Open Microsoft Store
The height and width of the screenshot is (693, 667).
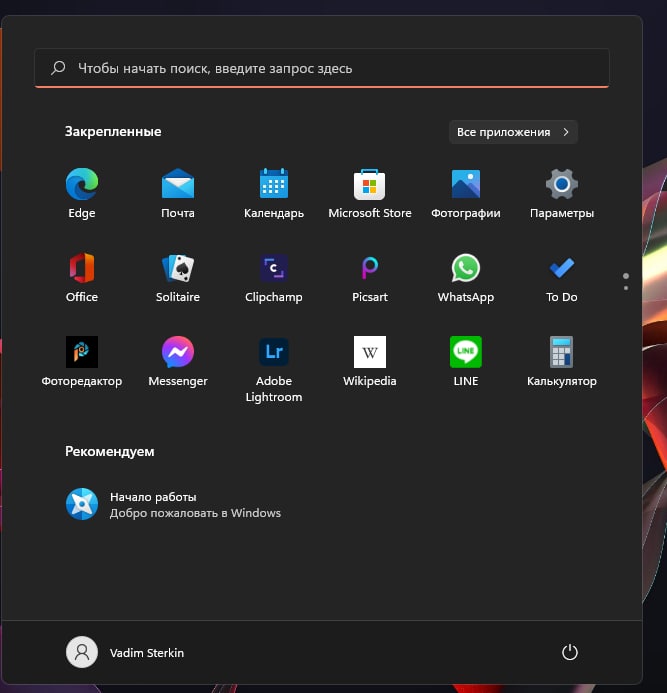click(x=370, y=193)
